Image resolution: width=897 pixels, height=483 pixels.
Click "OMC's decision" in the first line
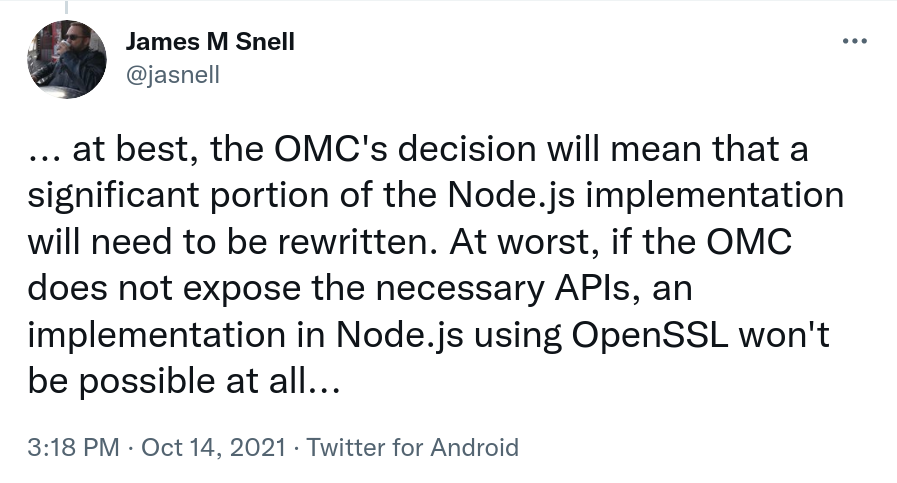tap(405, 149)
